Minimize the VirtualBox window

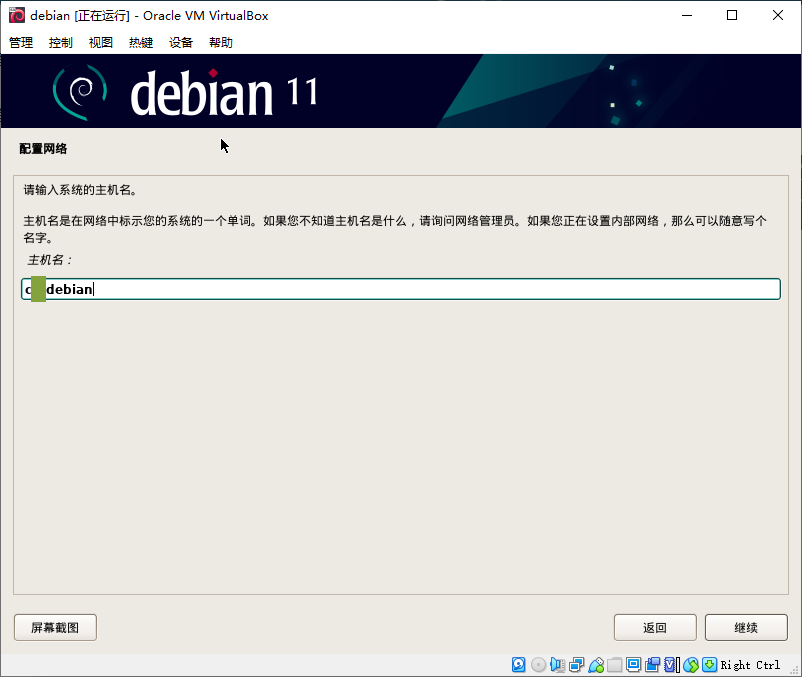pos(687,15)
